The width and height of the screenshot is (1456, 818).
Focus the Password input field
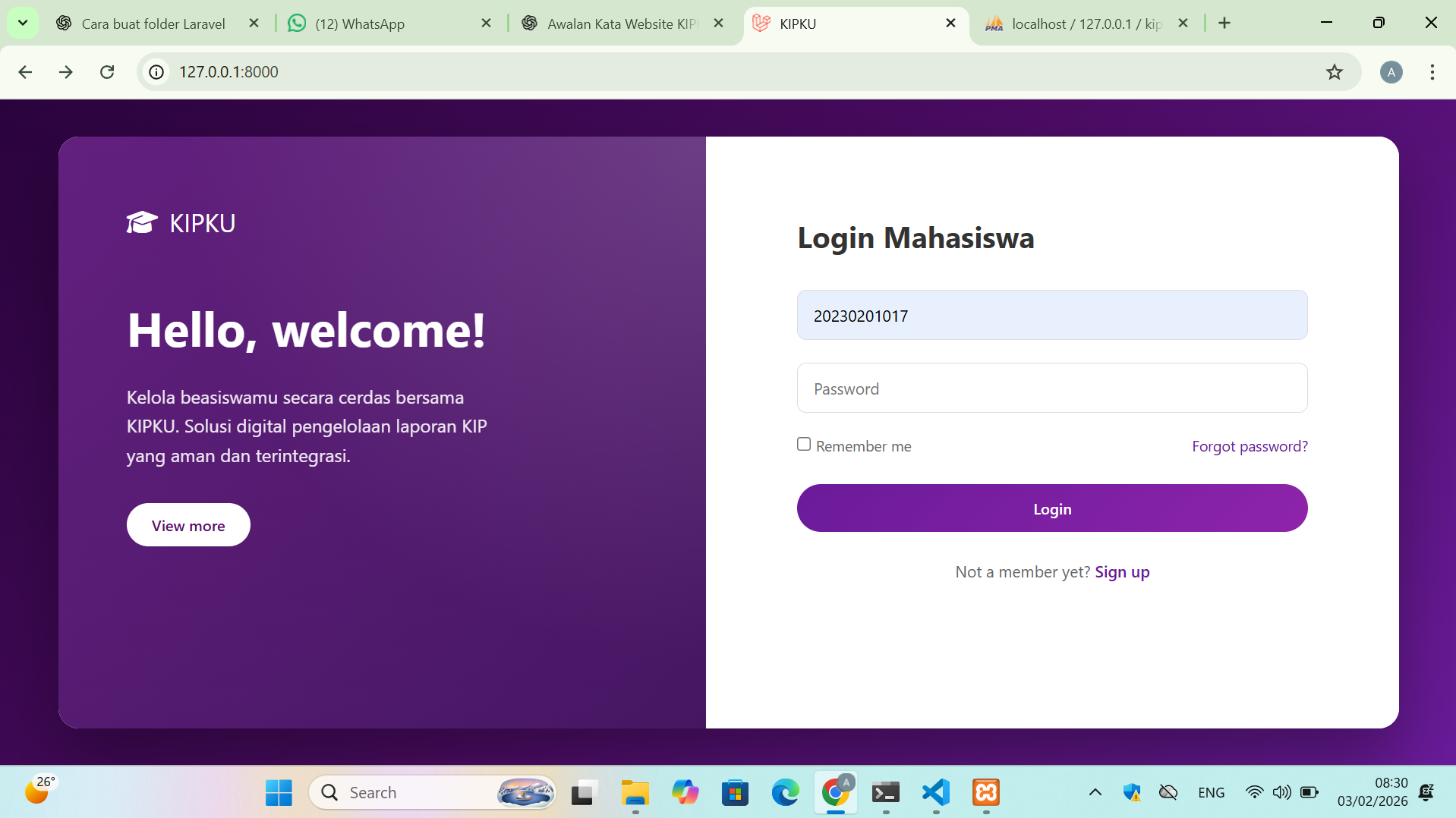click(x=1051, y=389)
